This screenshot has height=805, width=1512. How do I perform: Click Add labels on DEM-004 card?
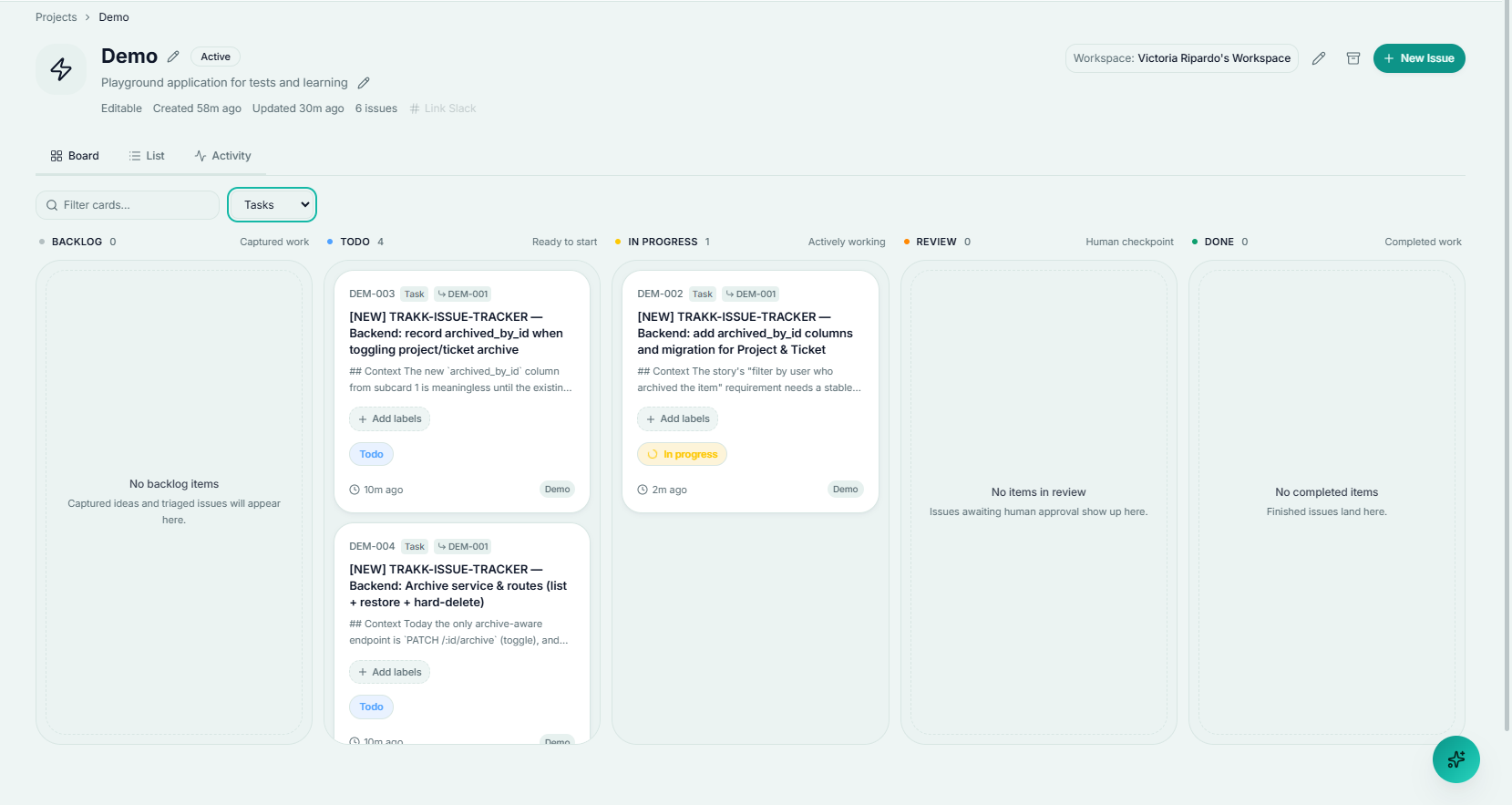point(389,672)
